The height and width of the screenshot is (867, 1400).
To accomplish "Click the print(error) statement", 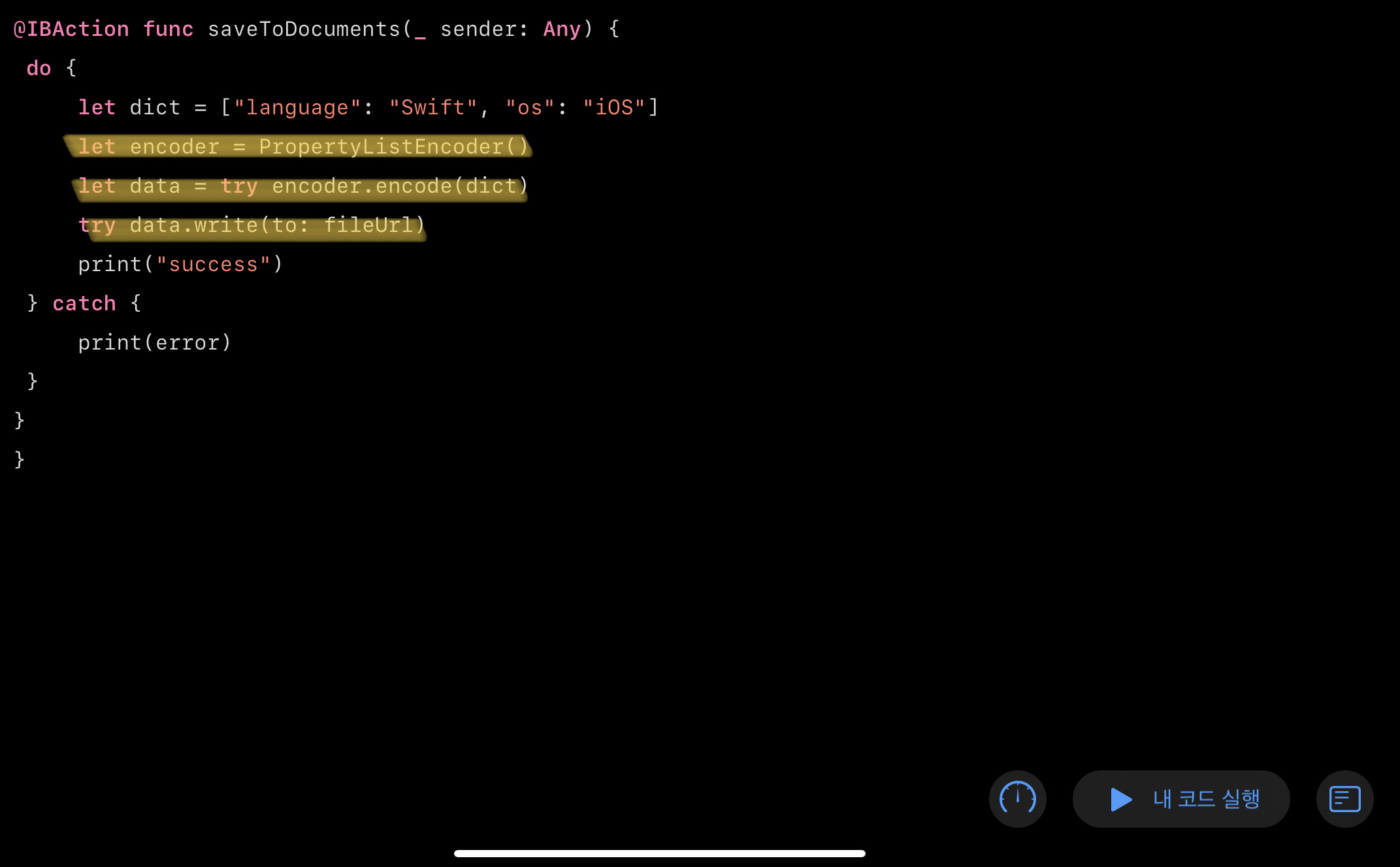I will (155, 343).
